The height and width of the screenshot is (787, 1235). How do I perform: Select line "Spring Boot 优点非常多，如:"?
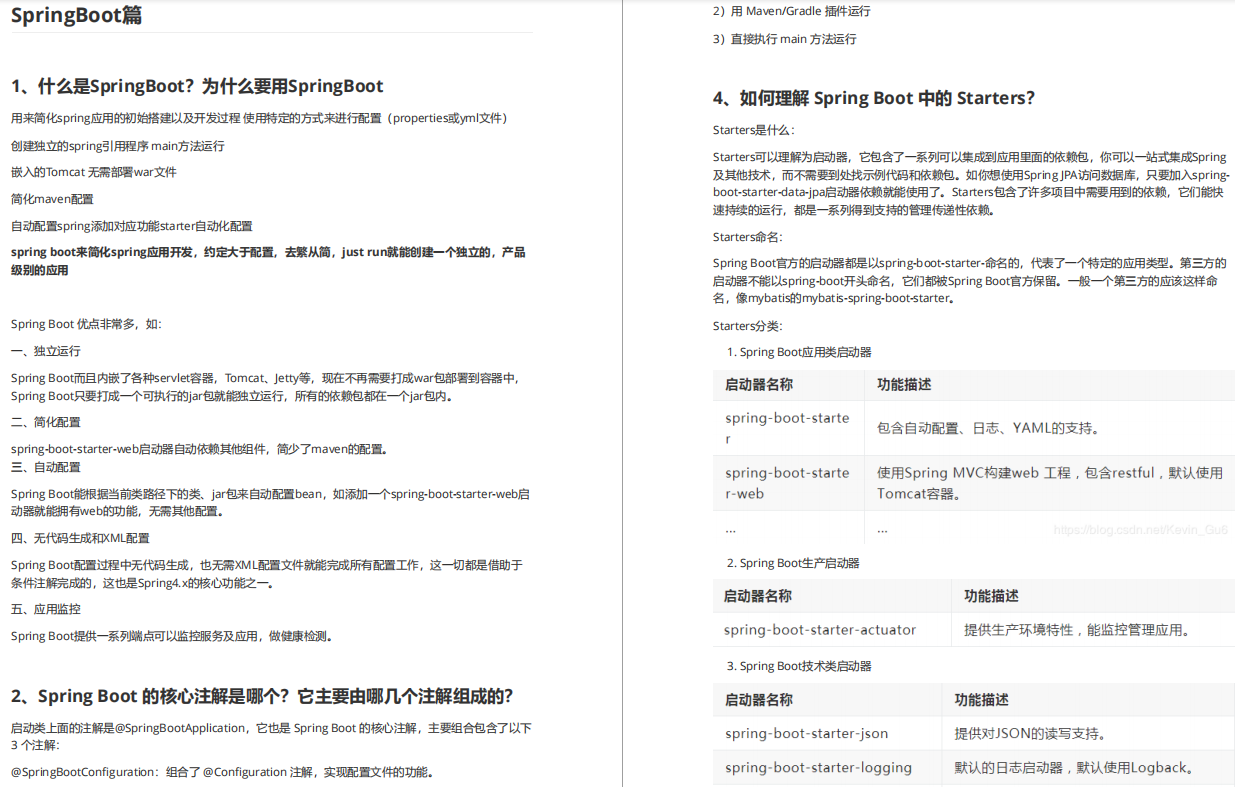(x=86, y=324)
